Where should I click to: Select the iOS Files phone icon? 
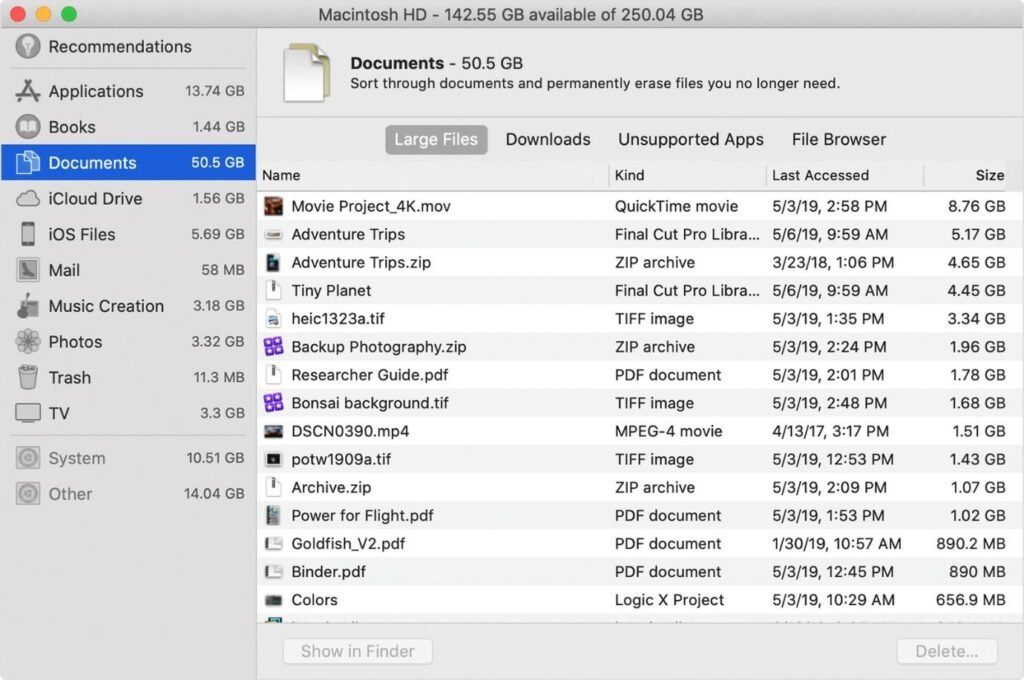[28, 234]
